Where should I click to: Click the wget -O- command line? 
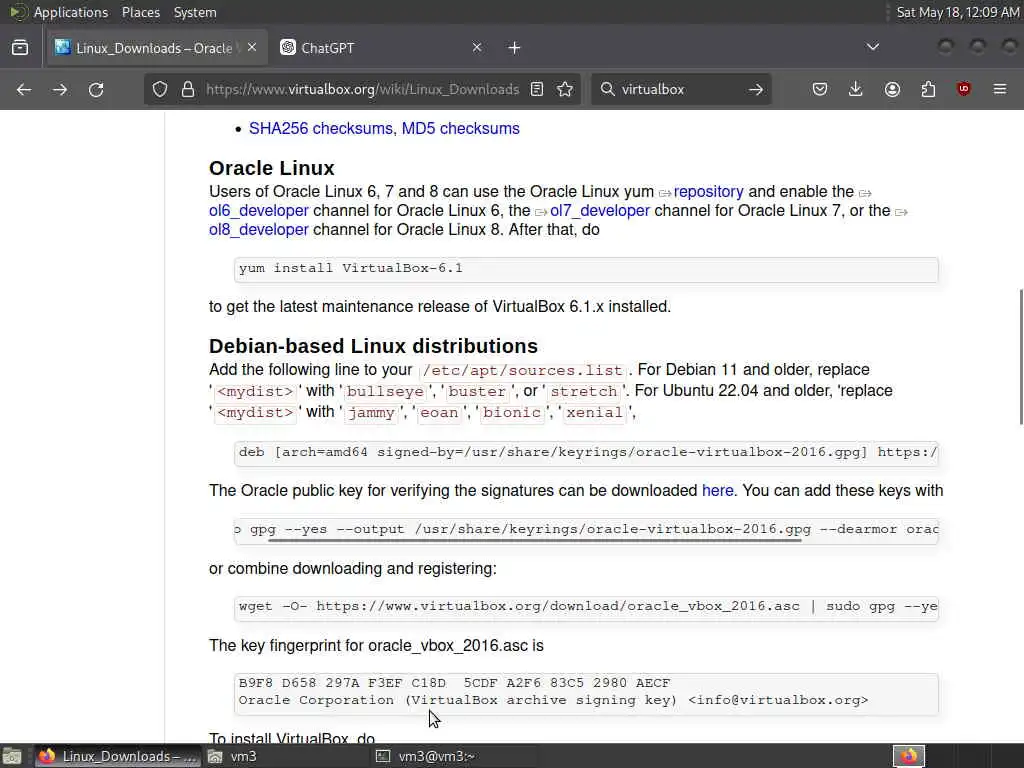point(588,607)
